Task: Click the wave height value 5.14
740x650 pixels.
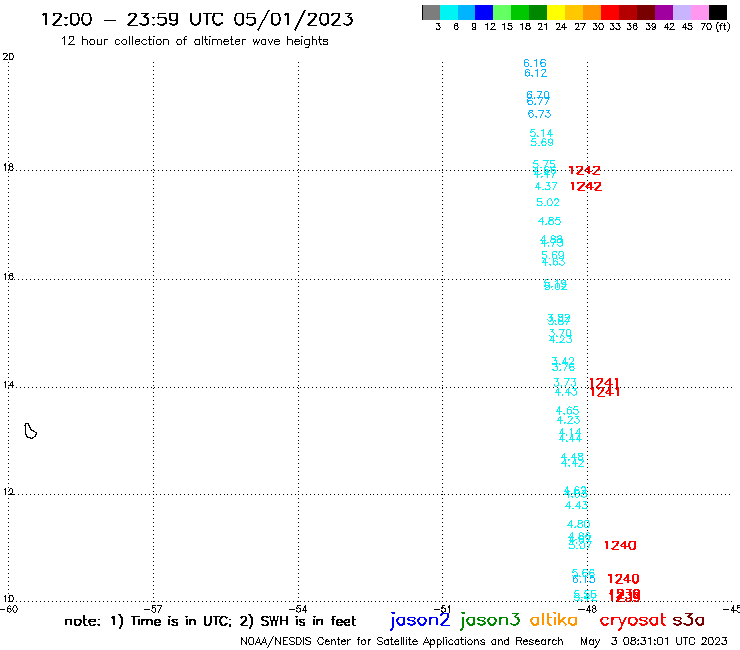Action: (541, 133)
